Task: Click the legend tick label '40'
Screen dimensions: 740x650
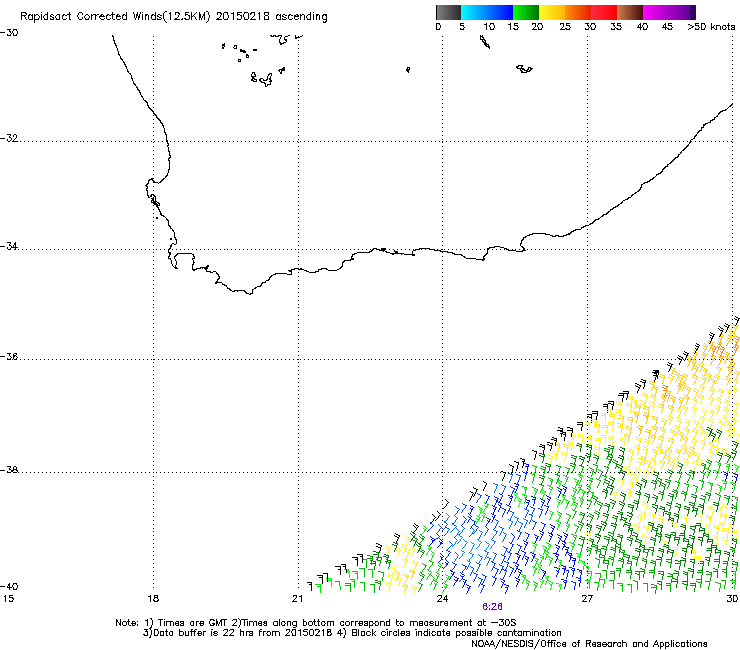Action: (642, 27)
